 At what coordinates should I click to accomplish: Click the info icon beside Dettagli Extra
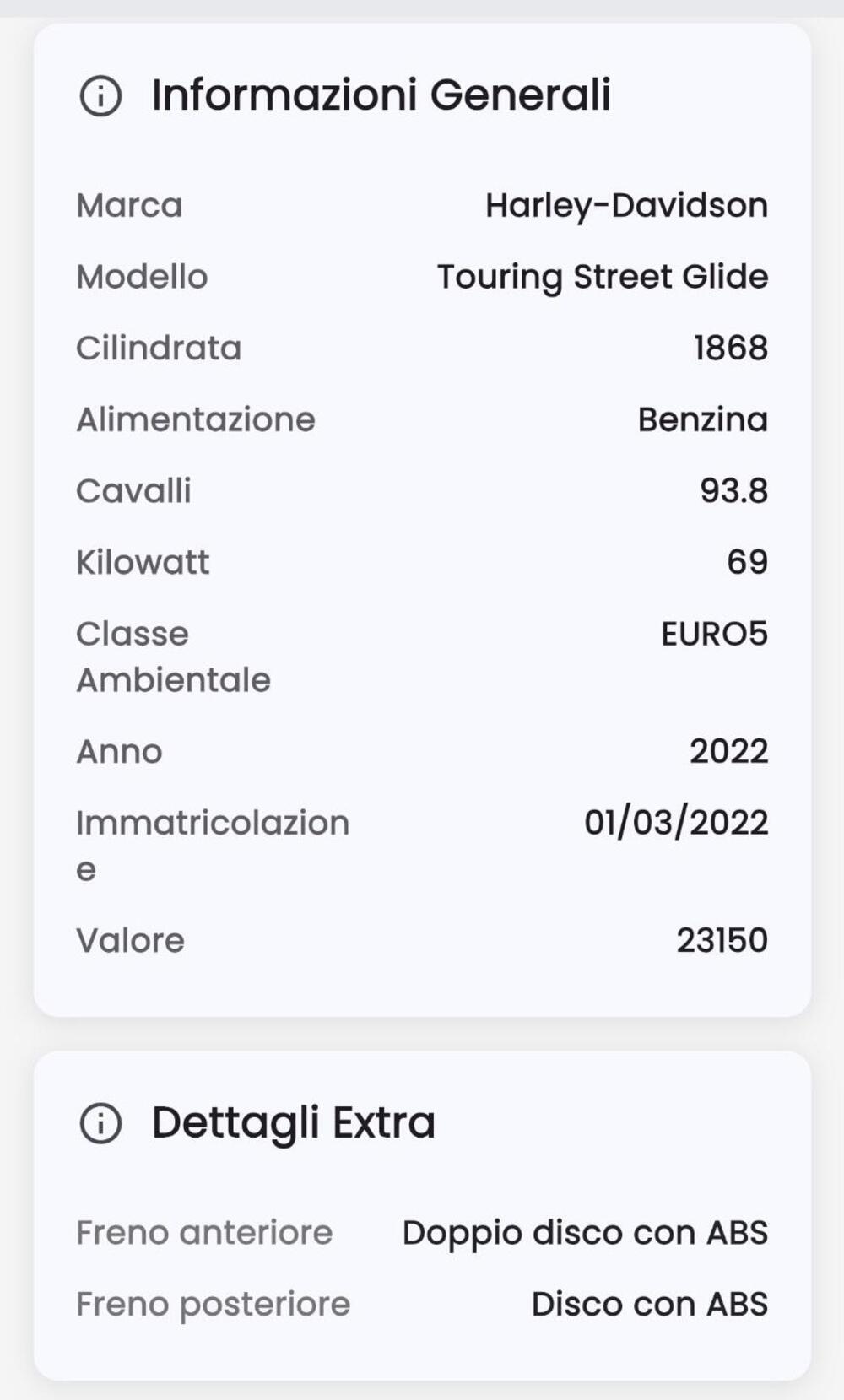click(100, 1123)
